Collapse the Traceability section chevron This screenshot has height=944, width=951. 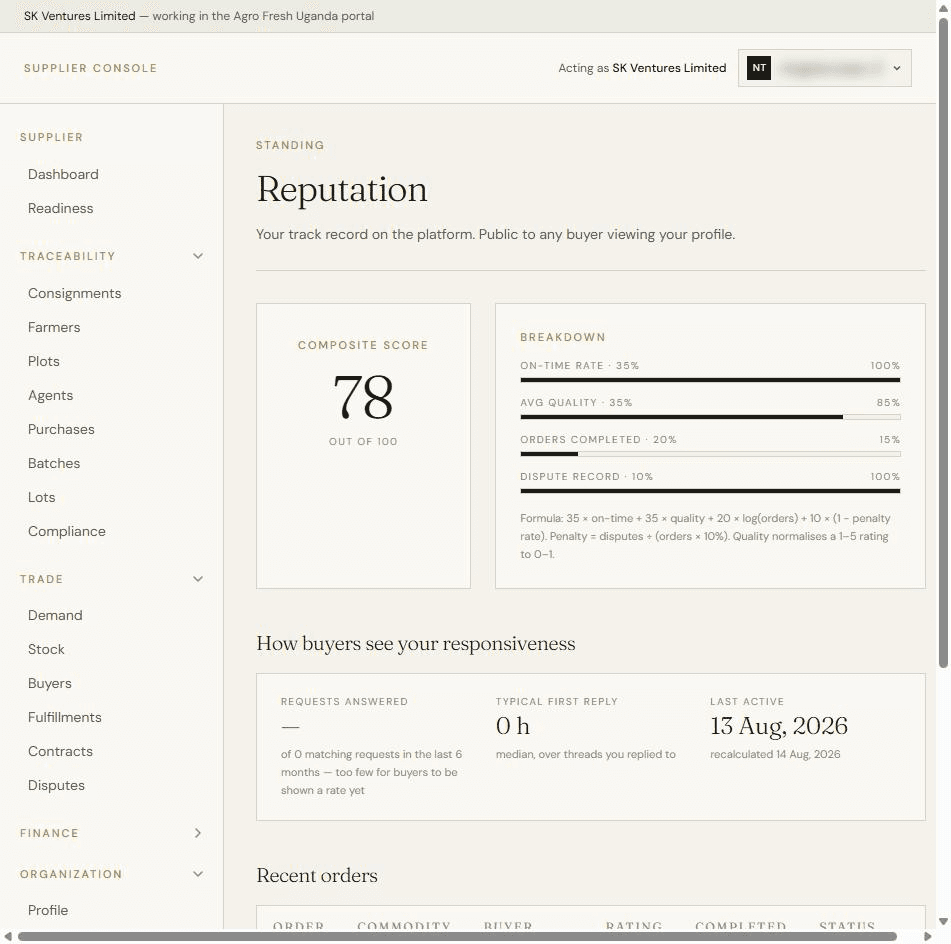tap(198, 256)
